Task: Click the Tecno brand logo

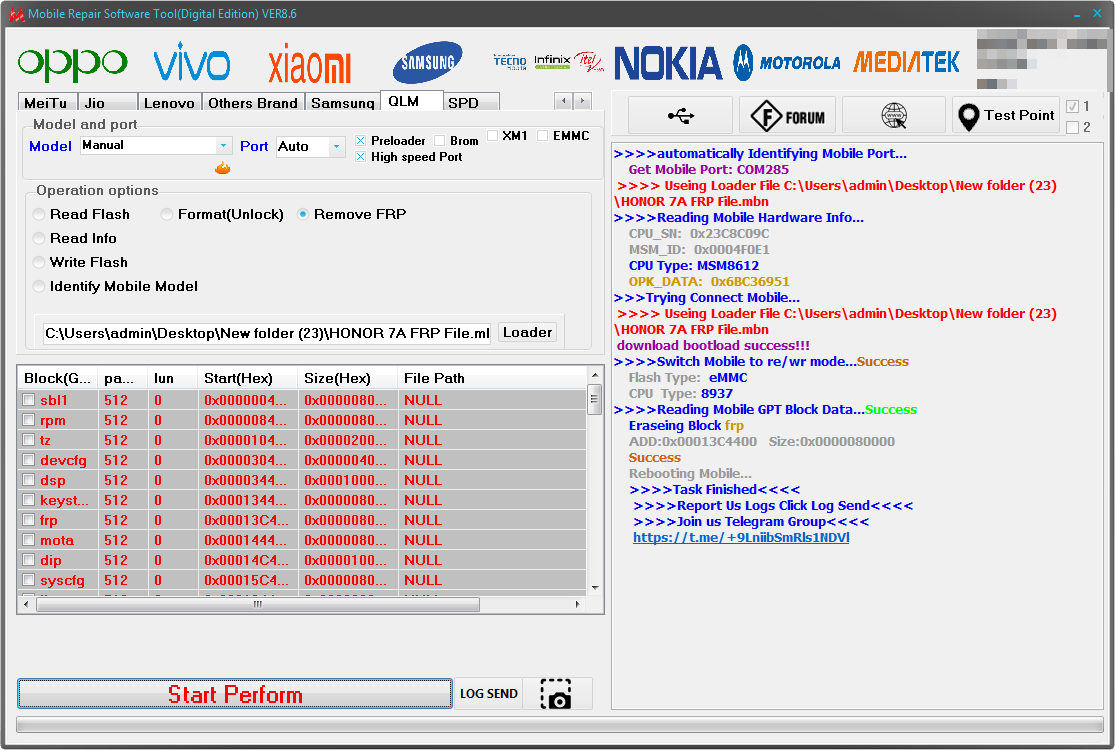Action: [x=510, y=61]
